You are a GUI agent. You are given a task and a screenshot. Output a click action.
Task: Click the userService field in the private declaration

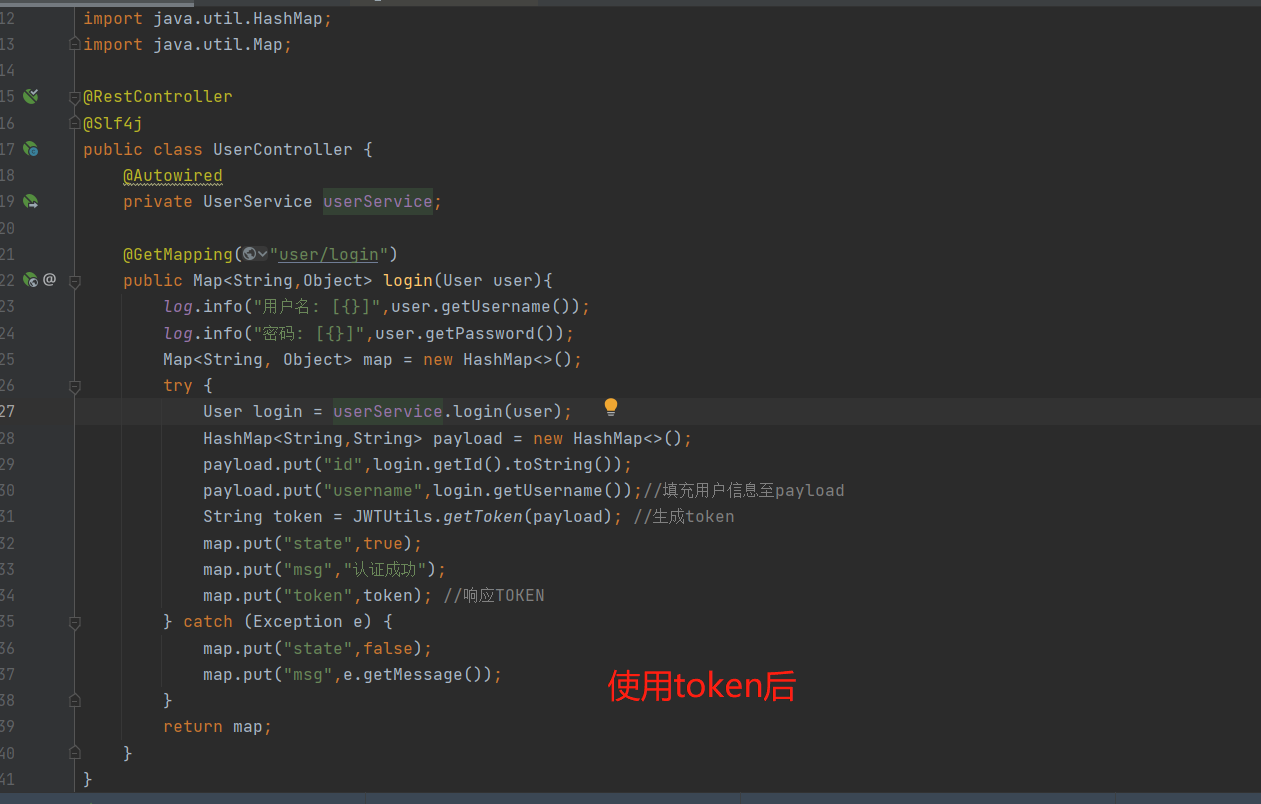[x=378, y=201]
